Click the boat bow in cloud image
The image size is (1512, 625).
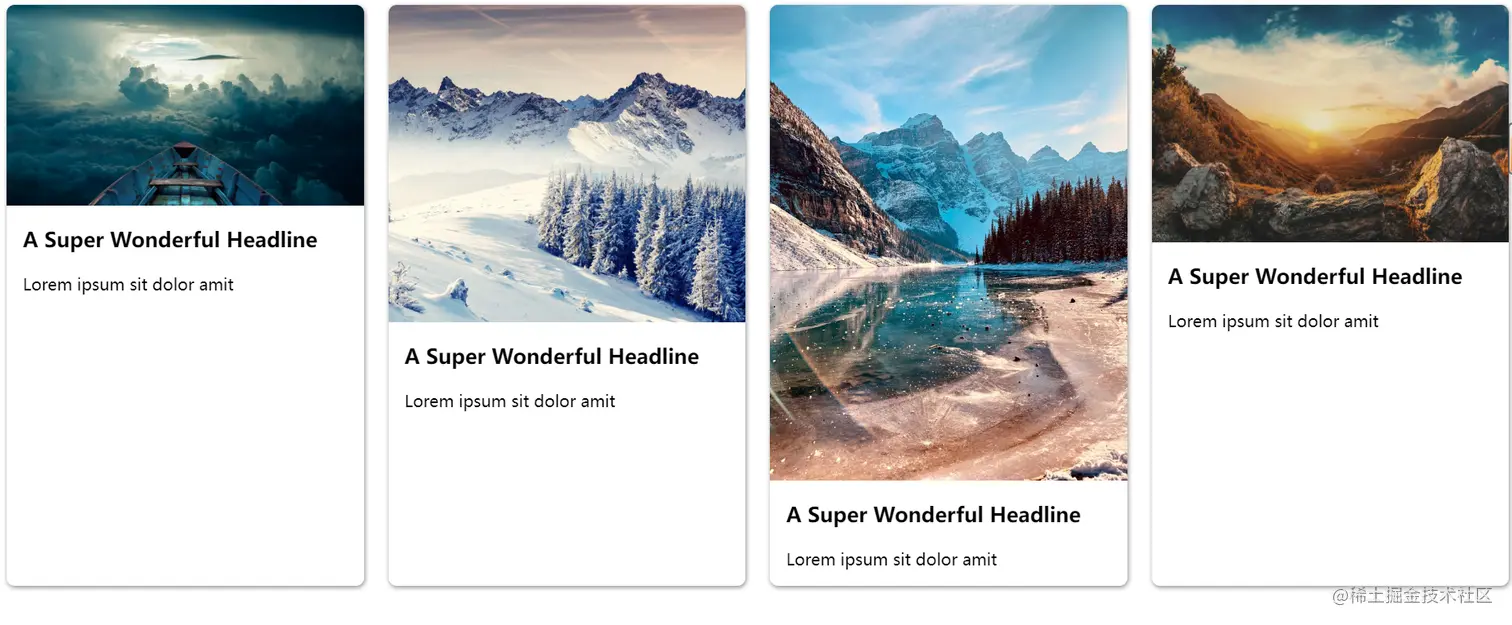pyautogui.click(x=185, y=176)
